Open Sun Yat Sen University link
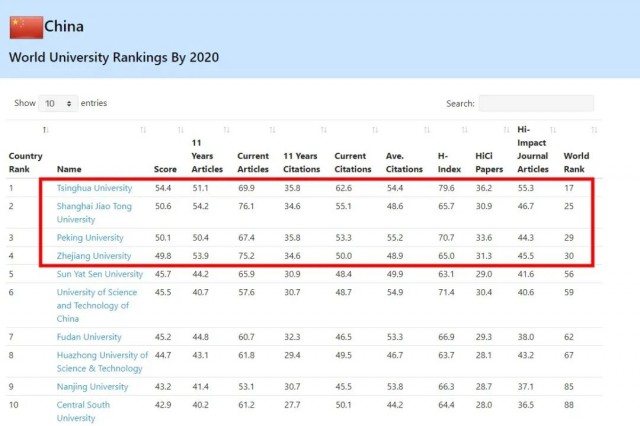640x426 pixels. coord(100,274)
